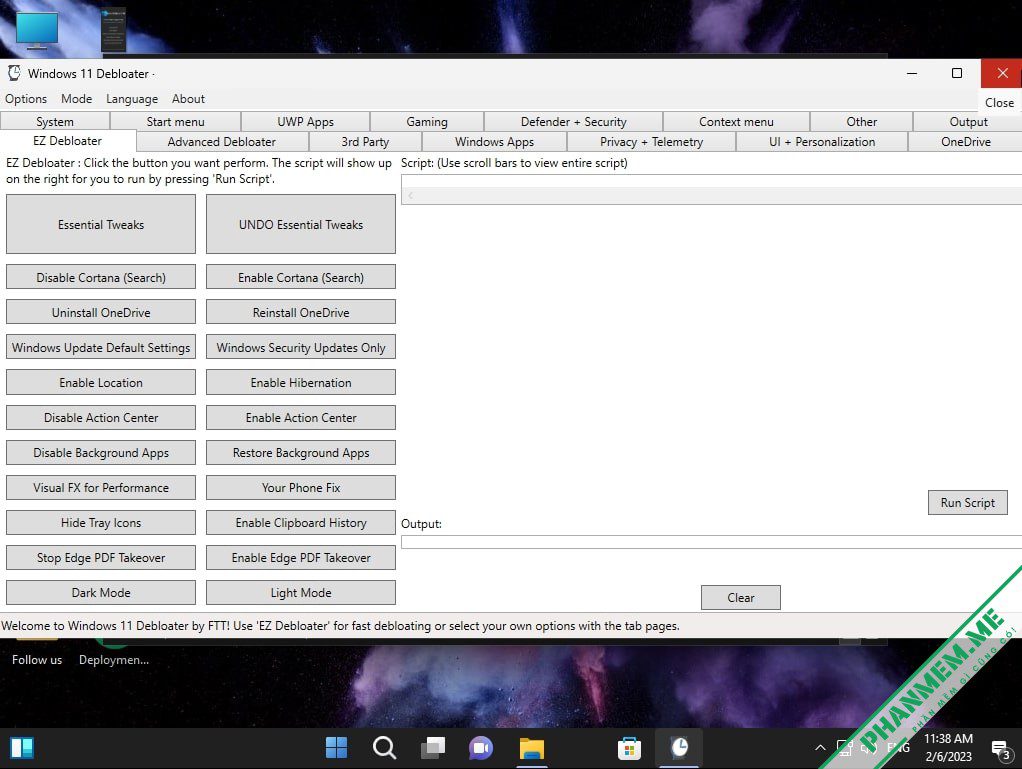Viewport: 1022px width, 769px height.
Task: Click the Run Script button
Action: (x=967, y=502)
